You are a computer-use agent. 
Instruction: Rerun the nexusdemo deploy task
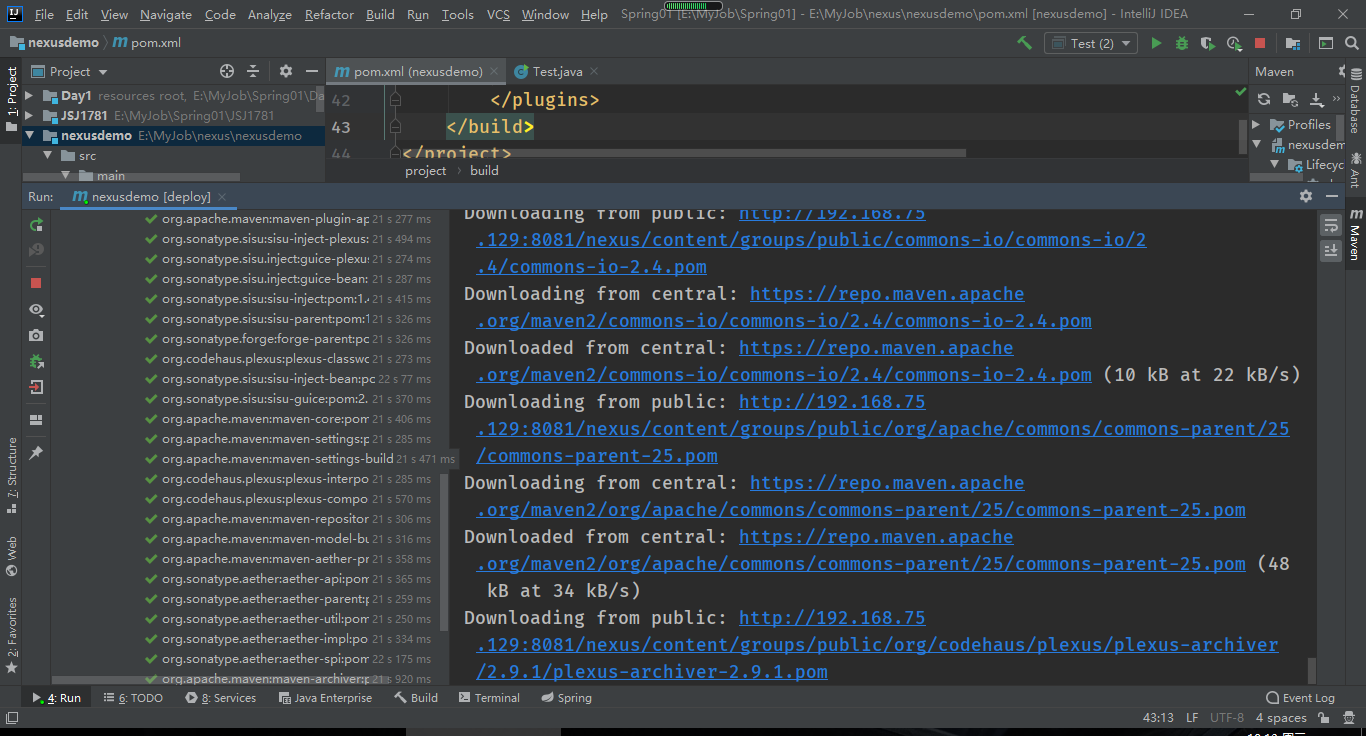(37, 225)
